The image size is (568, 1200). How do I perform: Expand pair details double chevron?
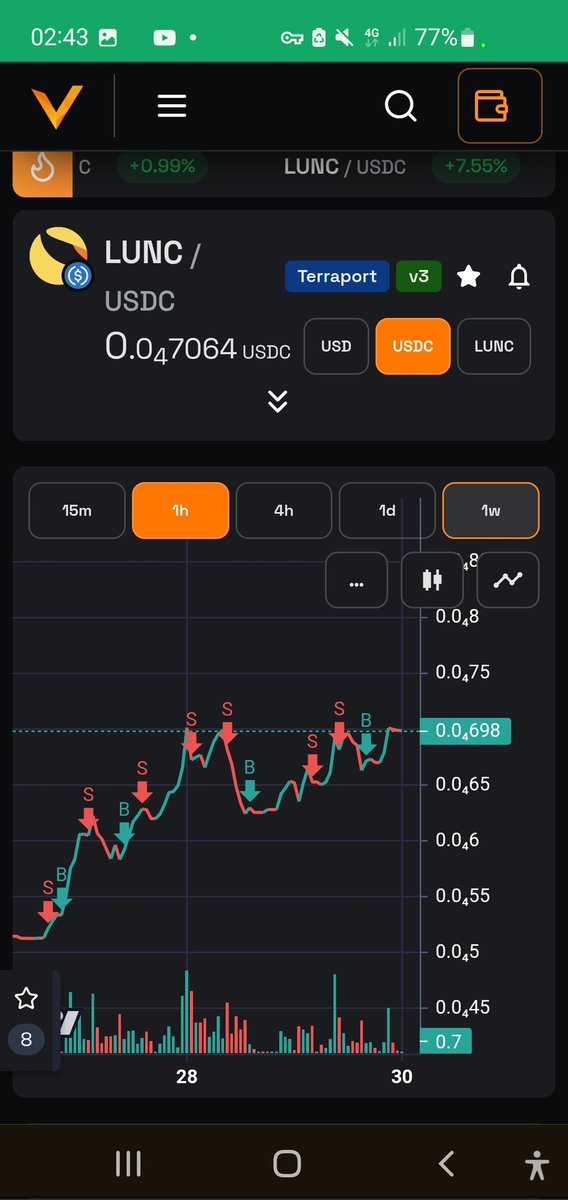[x=278, y=401]
